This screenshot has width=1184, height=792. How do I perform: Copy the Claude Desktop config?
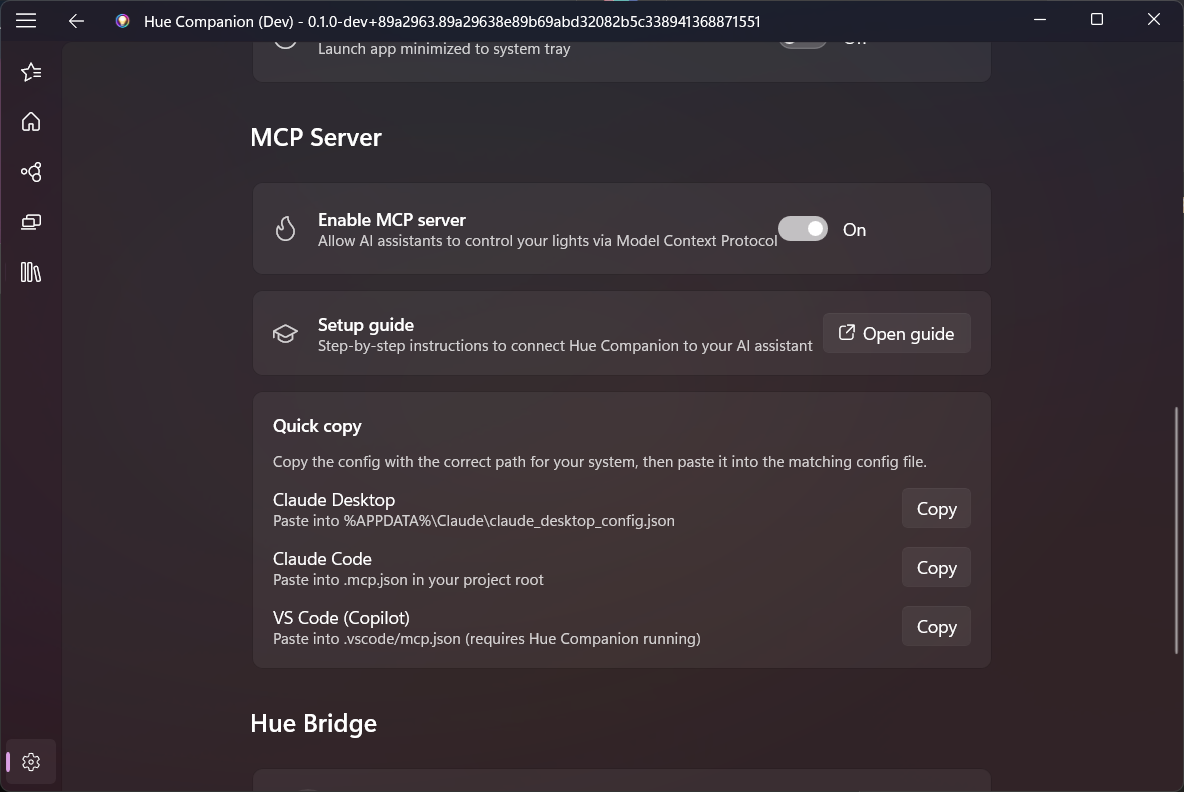coord(936,509)
